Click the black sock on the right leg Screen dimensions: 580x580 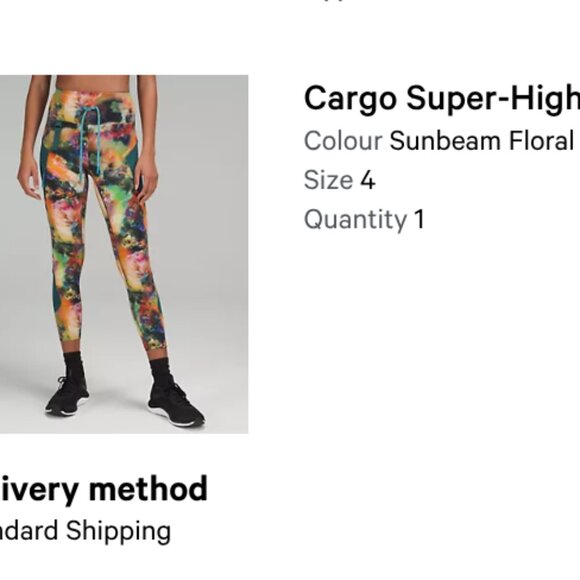(161, 373)
